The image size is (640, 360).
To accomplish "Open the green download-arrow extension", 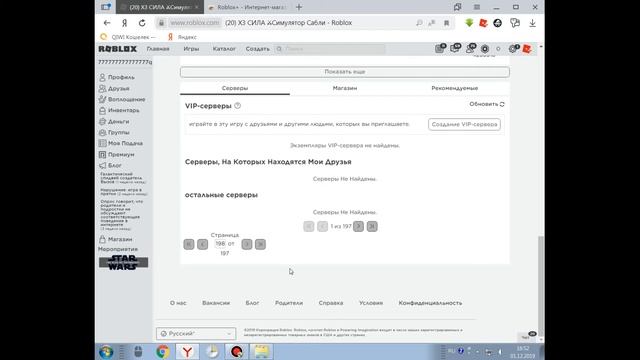I will click(469, 23).
